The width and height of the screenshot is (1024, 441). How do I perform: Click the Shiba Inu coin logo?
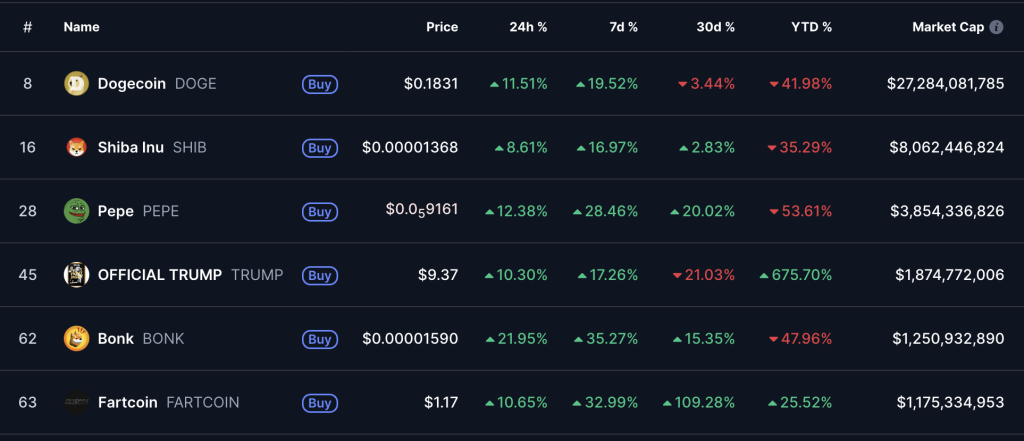[x=76, y=148]
